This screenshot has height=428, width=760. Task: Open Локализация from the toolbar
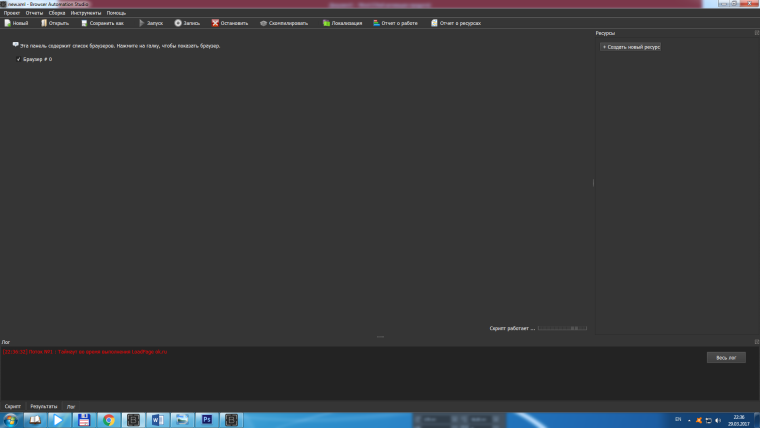341,22
